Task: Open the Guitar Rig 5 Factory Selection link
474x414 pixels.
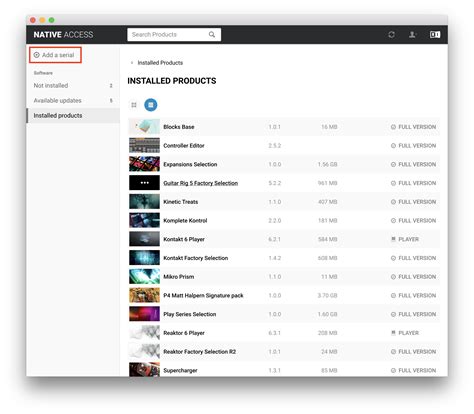Action: [201, 183]
